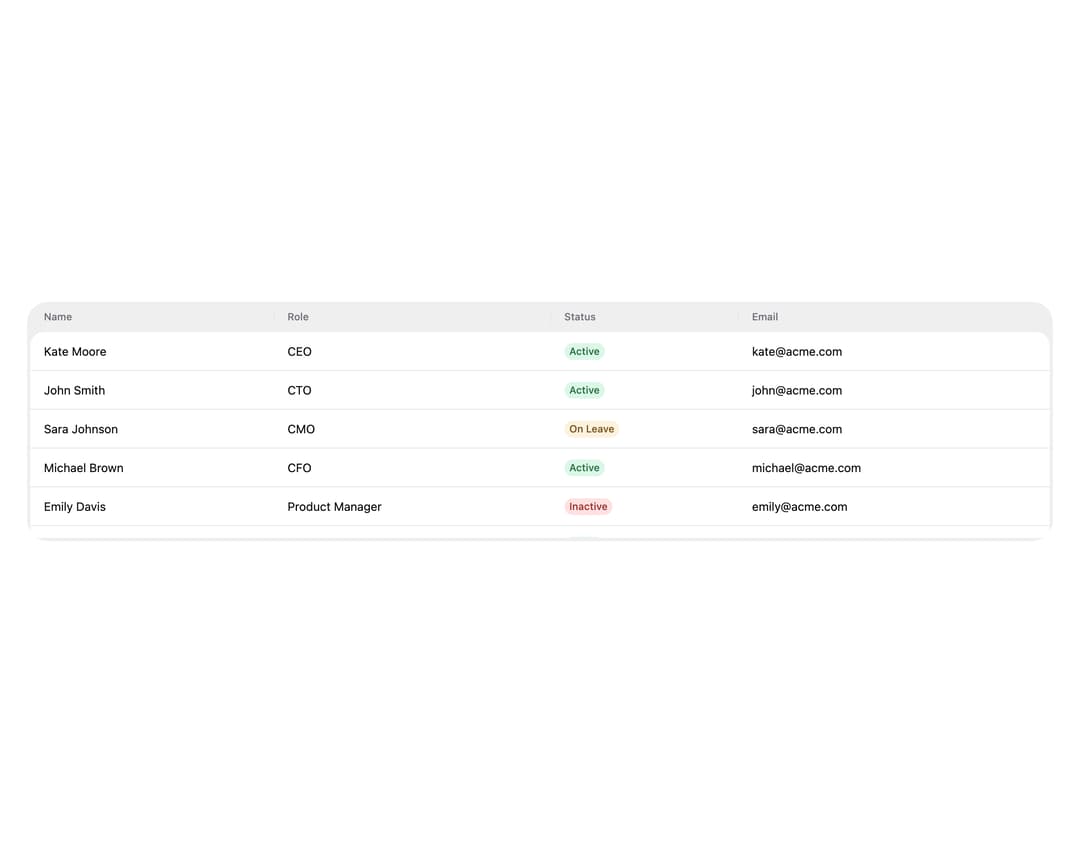The width and height of the screenshot is (1080, 843).
Task: Click the CEO role cell
Action: tap(299, 351)
